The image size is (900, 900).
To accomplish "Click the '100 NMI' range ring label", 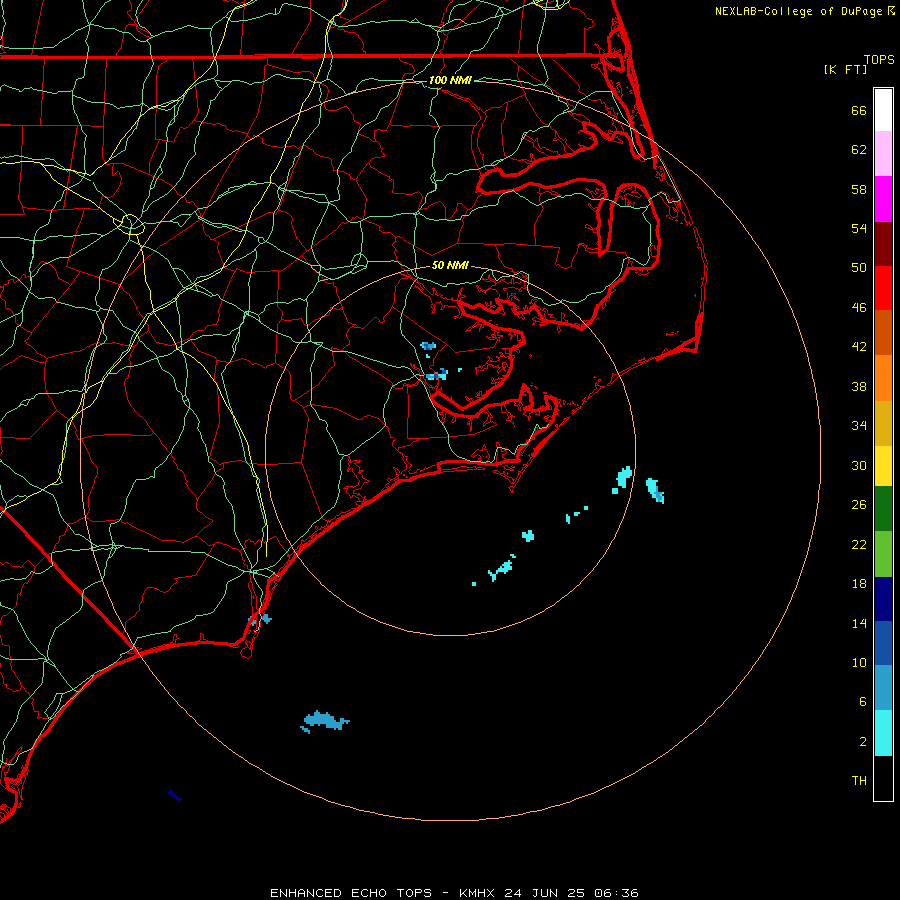I will click(450, 80).
